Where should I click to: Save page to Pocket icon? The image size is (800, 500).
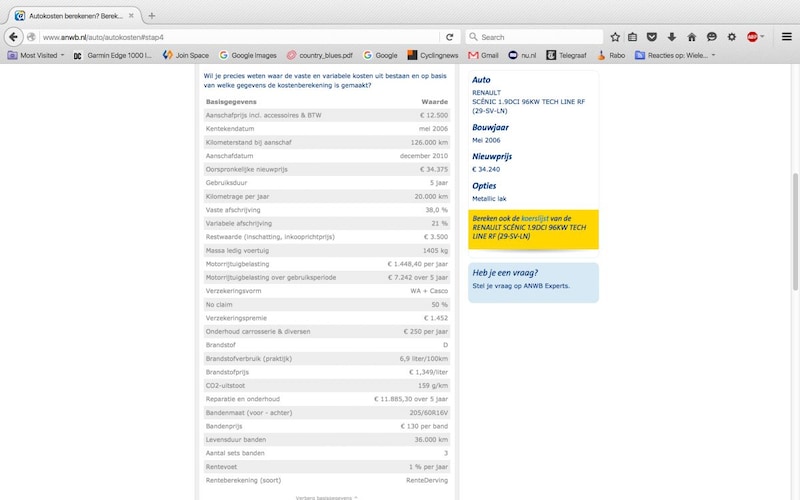click(x=652, y=37)
